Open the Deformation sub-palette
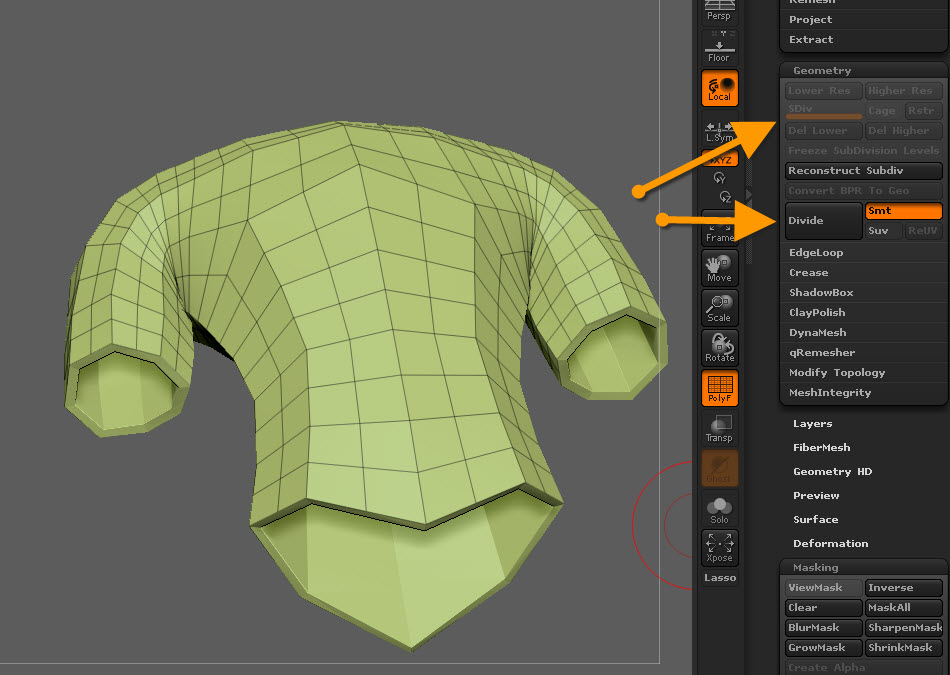The width and height of the screenshot is (950, 675). pos(830,544)
